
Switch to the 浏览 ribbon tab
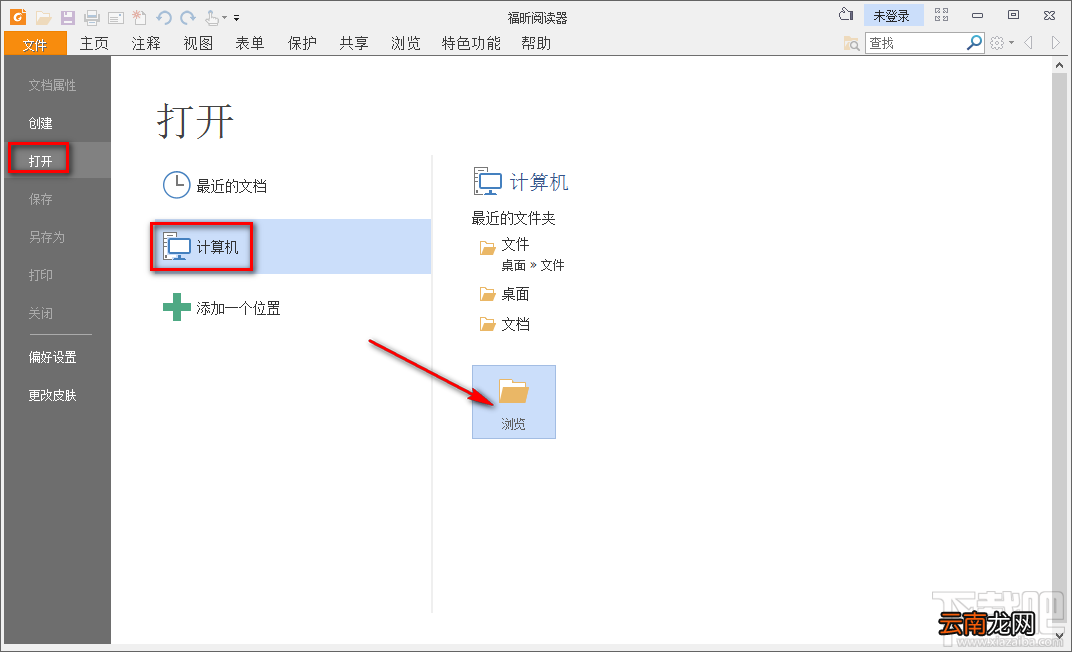(x=406, y=44)
